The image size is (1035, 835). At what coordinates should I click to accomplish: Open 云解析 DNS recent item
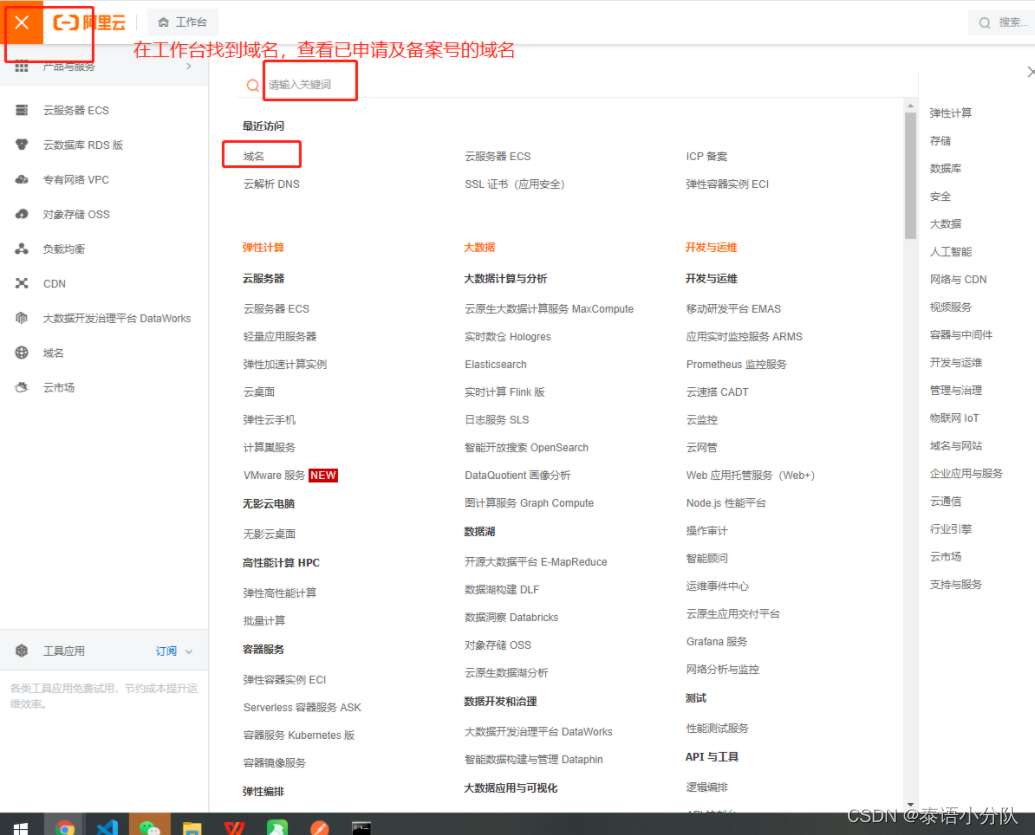click(x=271, y=184)
